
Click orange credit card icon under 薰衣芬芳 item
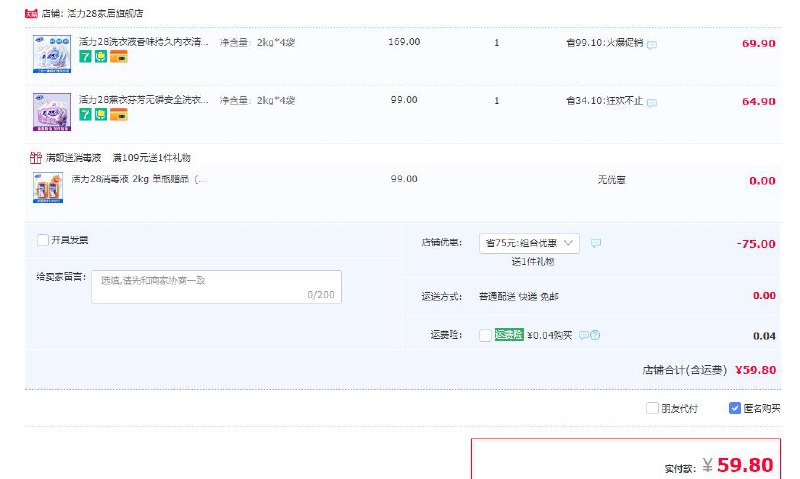(118, 115)
